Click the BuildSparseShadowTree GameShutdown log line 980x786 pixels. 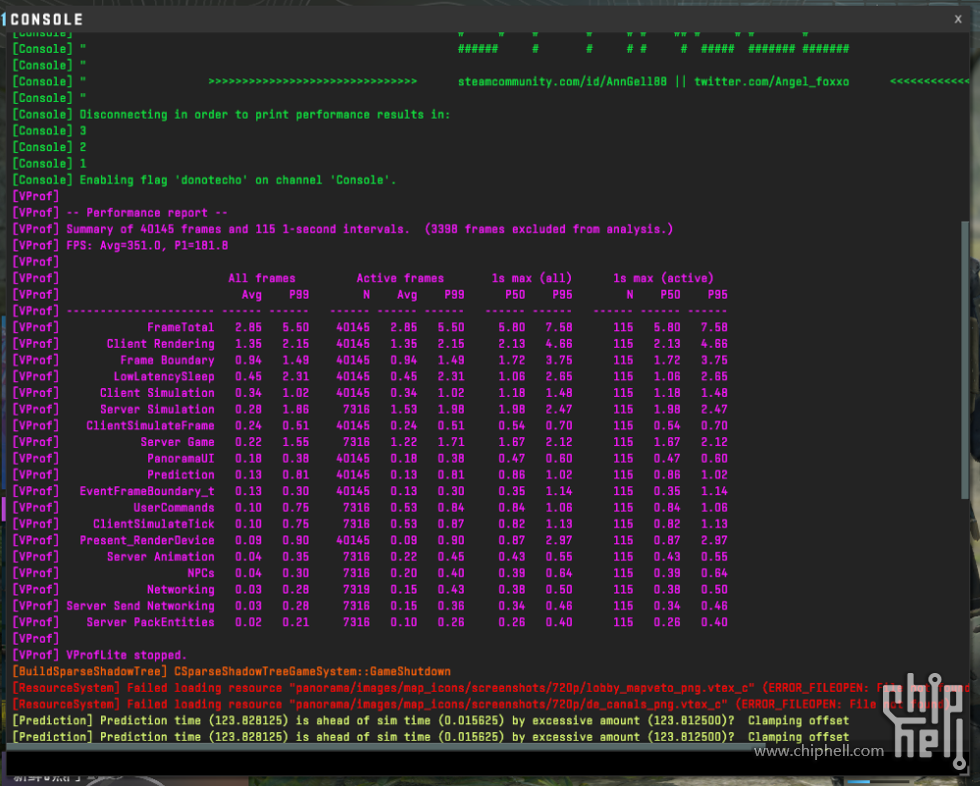(x=230, y=671)
